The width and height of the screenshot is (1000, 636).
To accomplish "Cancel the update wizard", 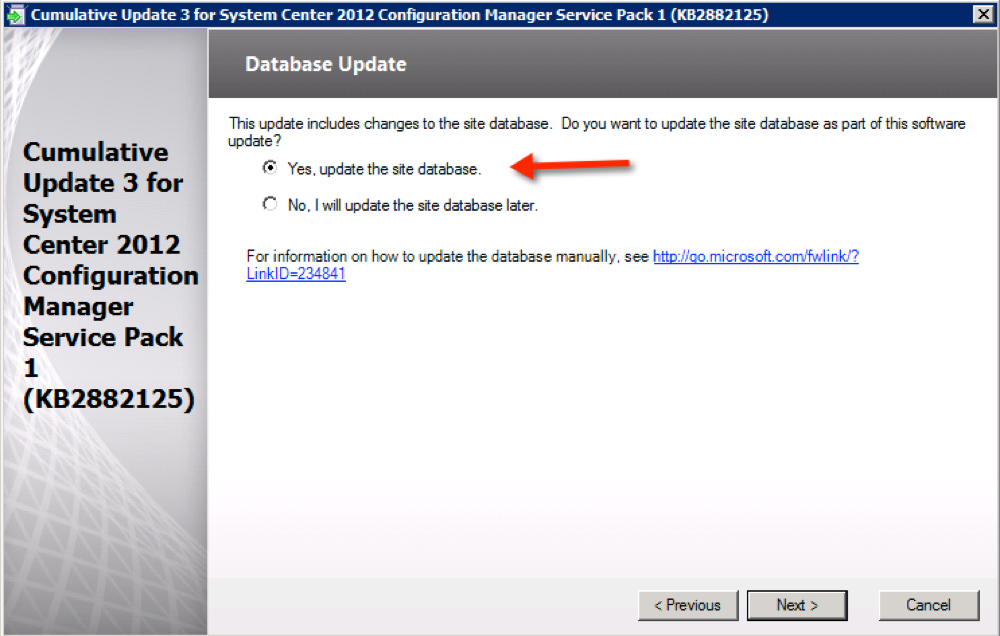I will 929,605.
